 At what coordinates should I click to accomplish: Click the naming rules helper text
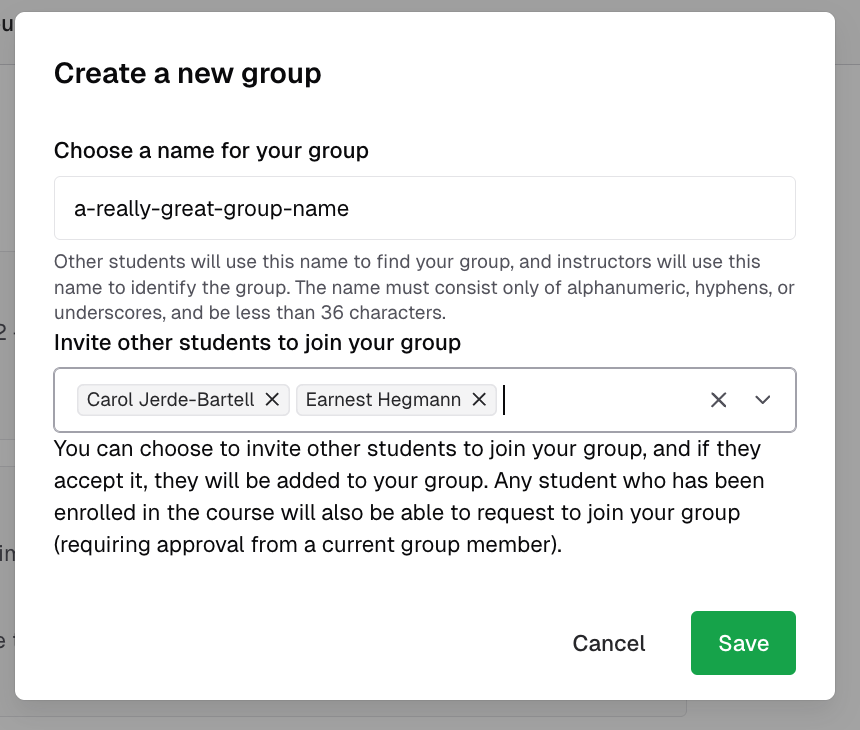[x=424, y=283]
